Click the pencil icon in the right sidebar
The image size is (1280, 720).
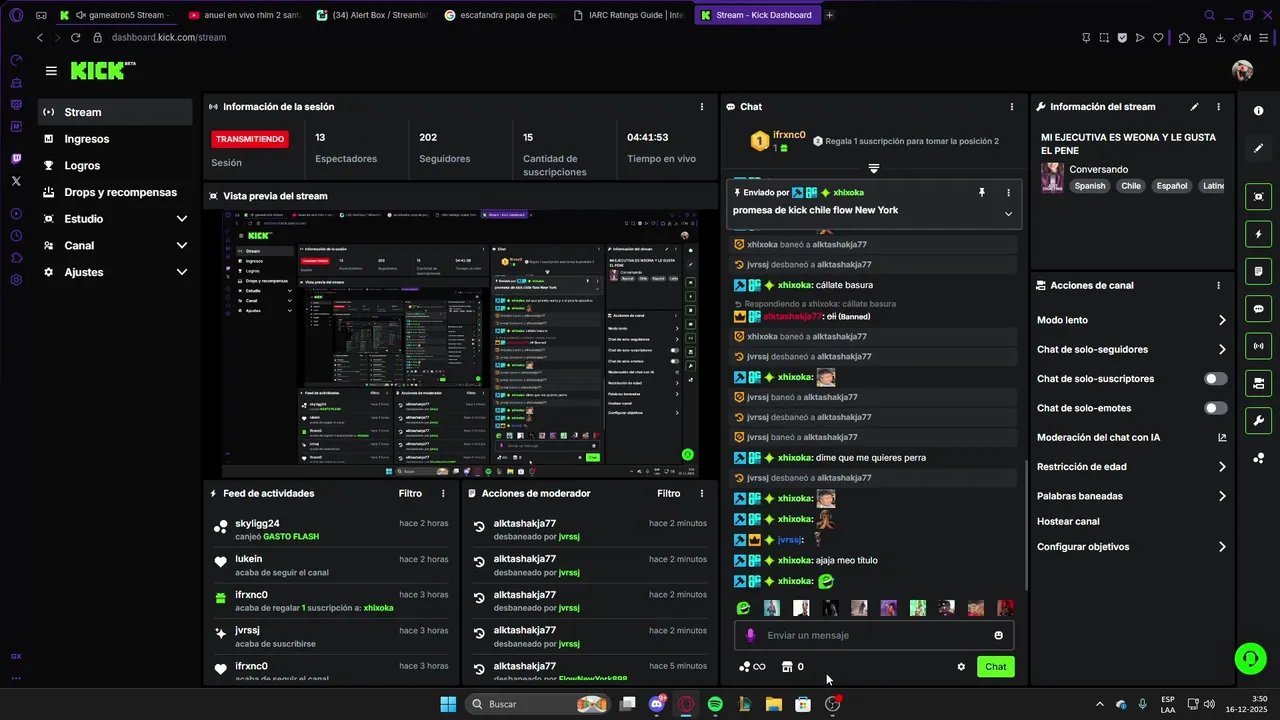pyautogui.click(x=1258, y=148)
